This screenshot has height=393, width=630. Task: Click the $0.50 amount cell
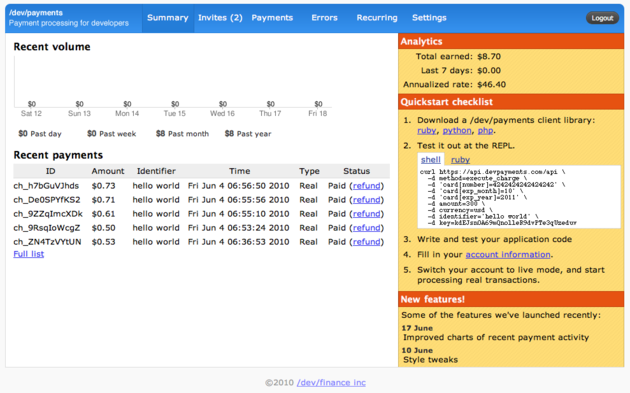tap(103, 228)
